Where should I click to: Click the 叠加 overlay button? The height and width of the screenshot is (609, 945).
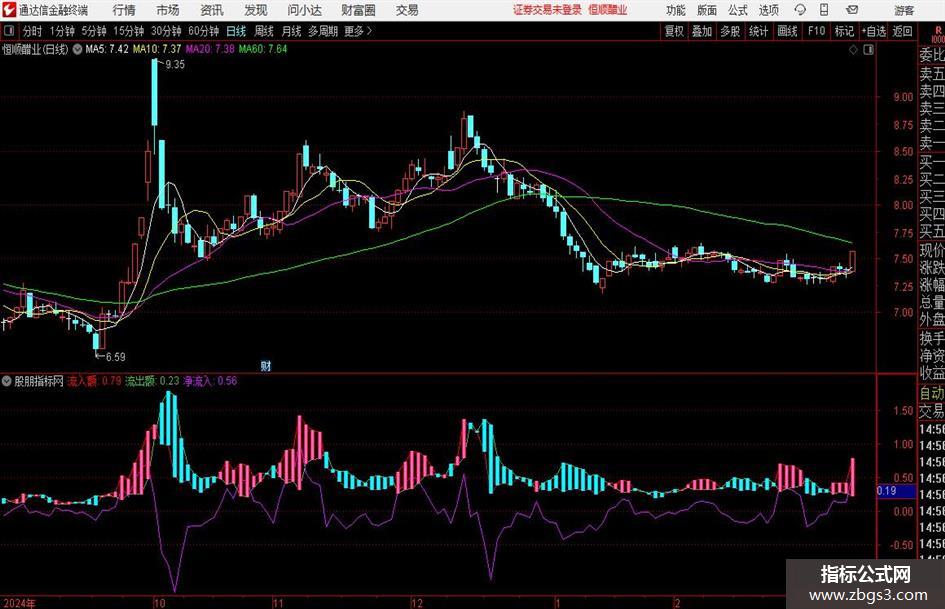(x=702, y=31)
